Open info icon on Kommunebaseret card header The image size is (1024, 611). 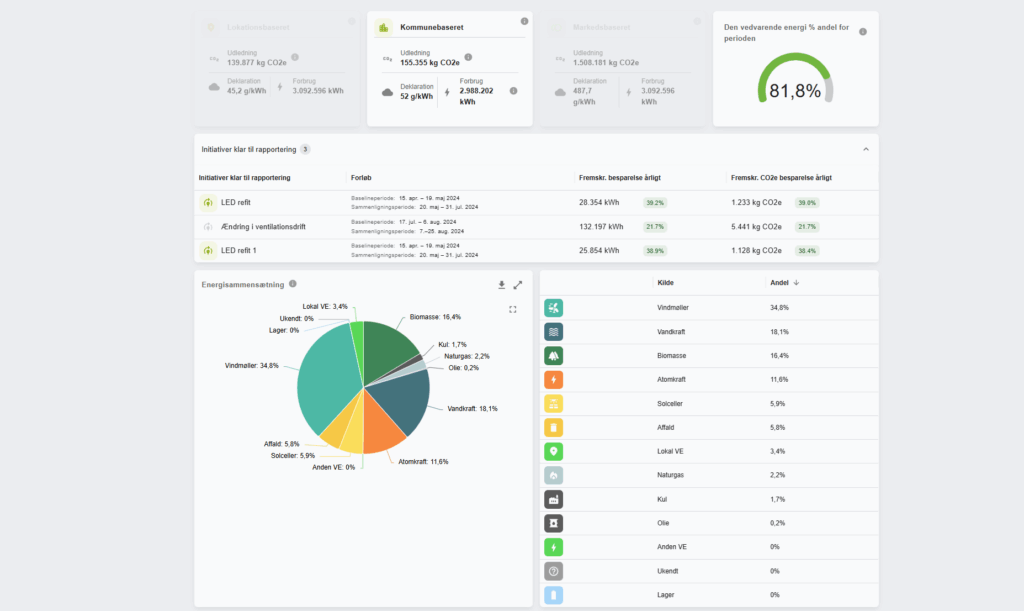pyautogui.click(x=524, y=22)
